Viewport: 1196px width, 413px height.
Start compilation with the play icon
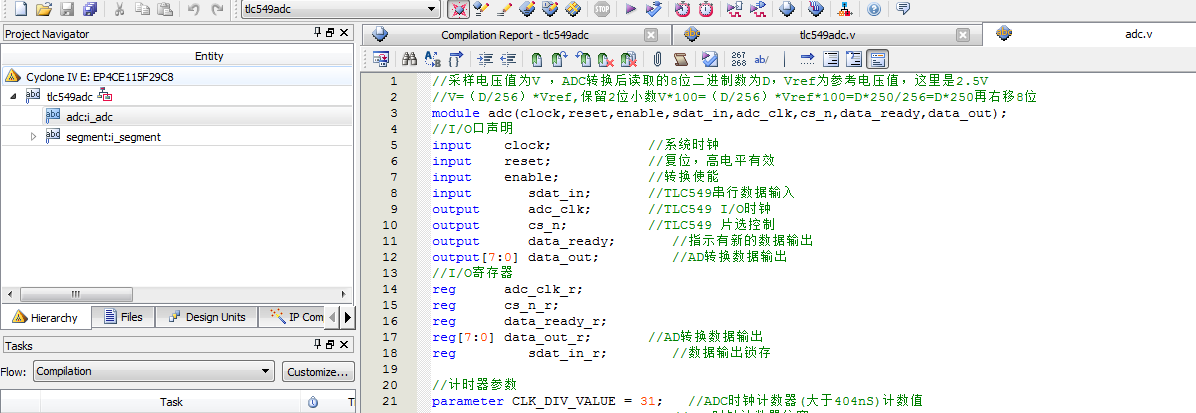tap(630, 9)
